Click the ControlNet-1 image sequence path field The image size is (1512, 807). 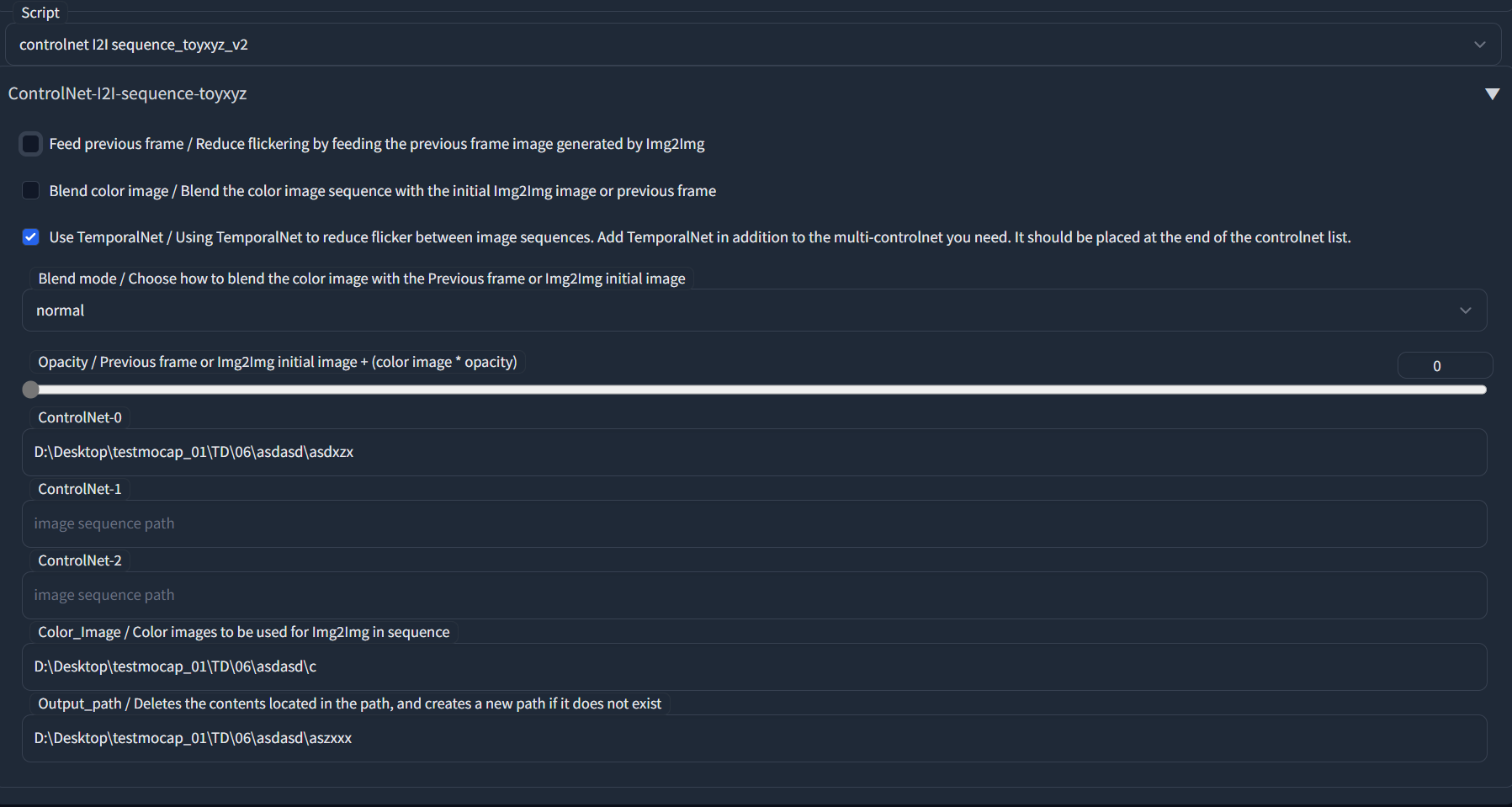tap(753, 524)
